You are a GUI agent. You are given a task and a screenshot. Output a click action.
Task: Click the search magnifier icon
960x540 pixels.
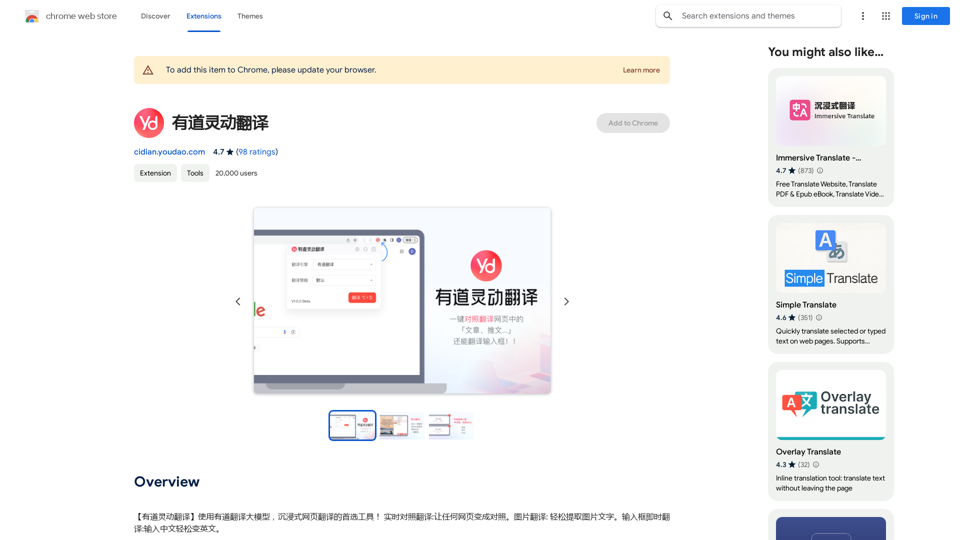pos(668,16)
